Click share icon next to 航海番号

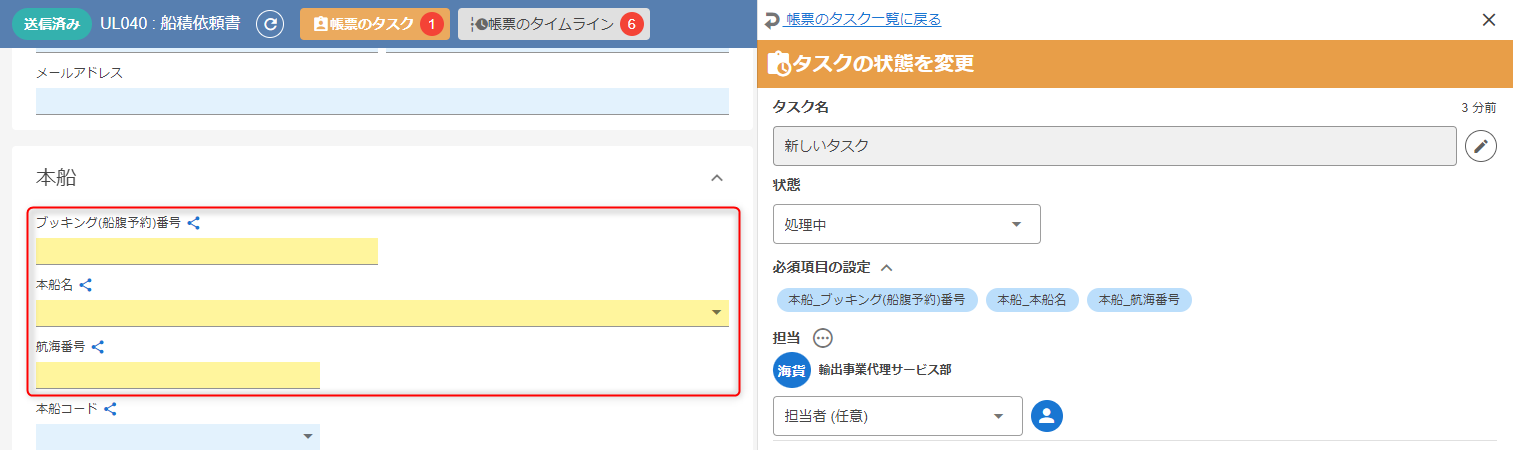[98, 347]
